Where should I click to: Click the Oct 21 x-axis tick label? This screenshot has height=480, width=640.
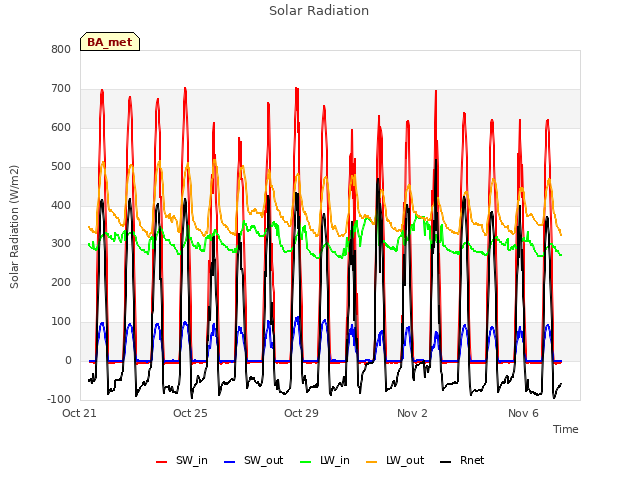click(x=79, y=413)
